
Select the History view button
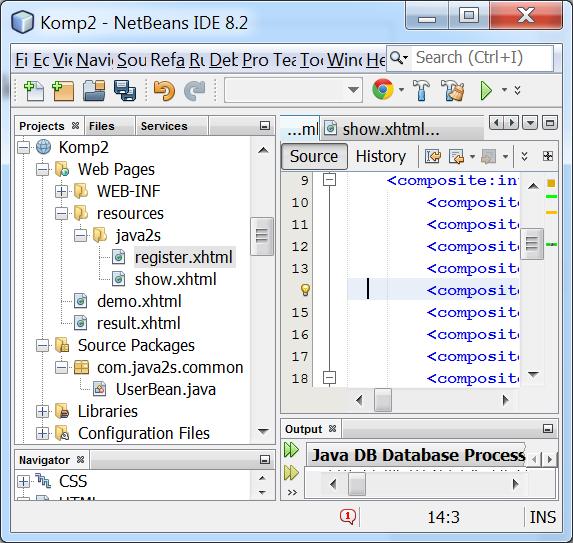(381, 156)
